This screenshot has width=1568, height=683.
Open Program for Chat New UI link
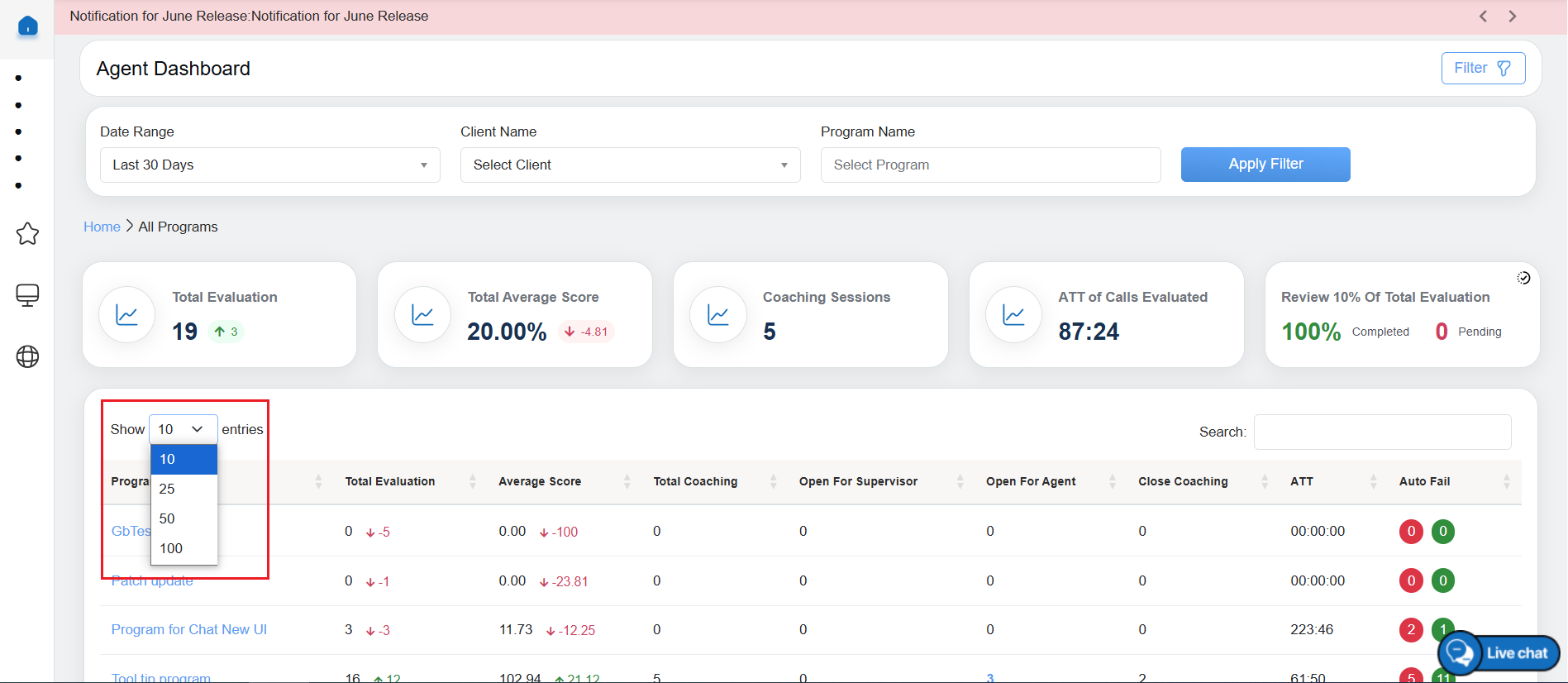189,629
